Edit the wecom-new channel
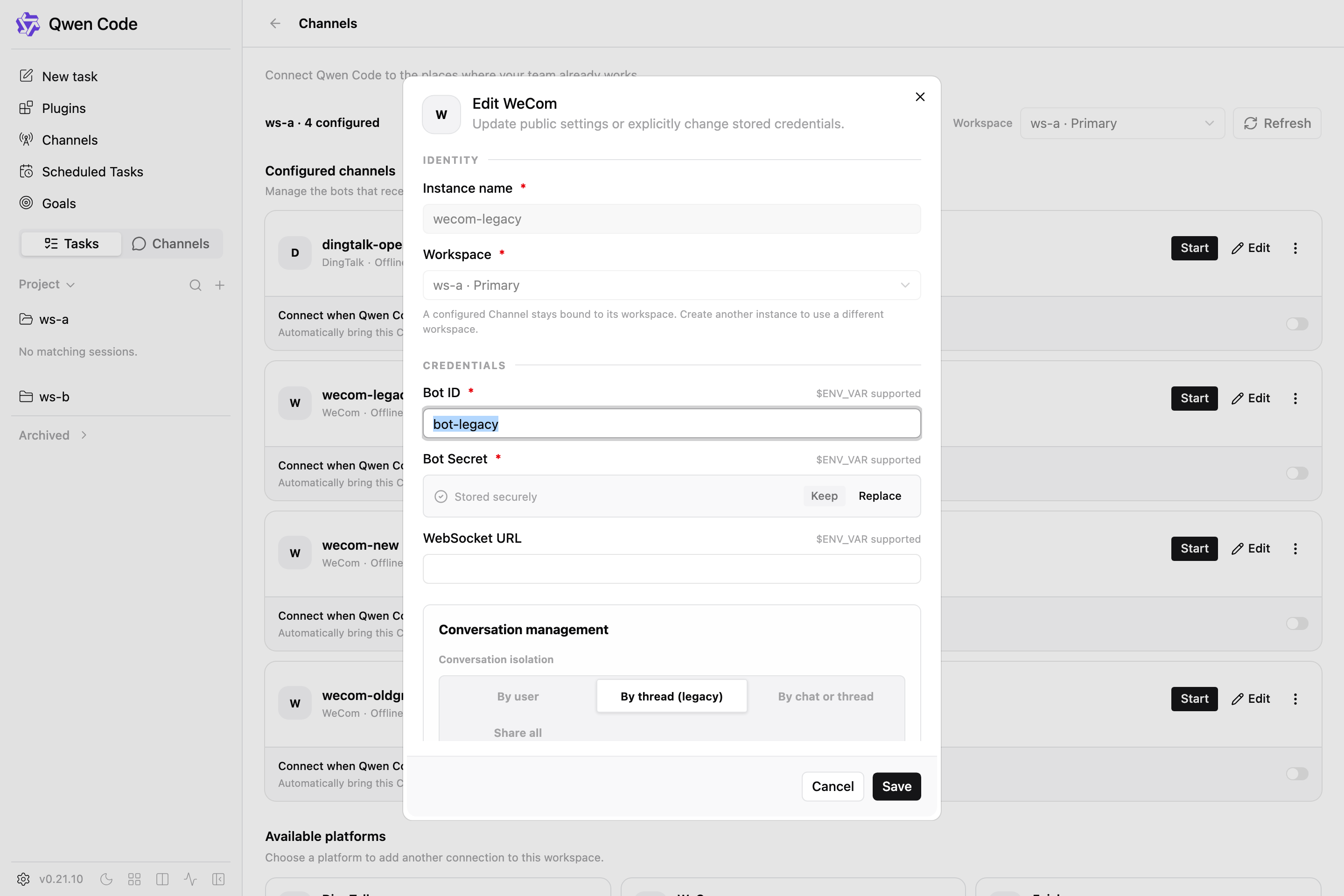 coord(1251,549)
